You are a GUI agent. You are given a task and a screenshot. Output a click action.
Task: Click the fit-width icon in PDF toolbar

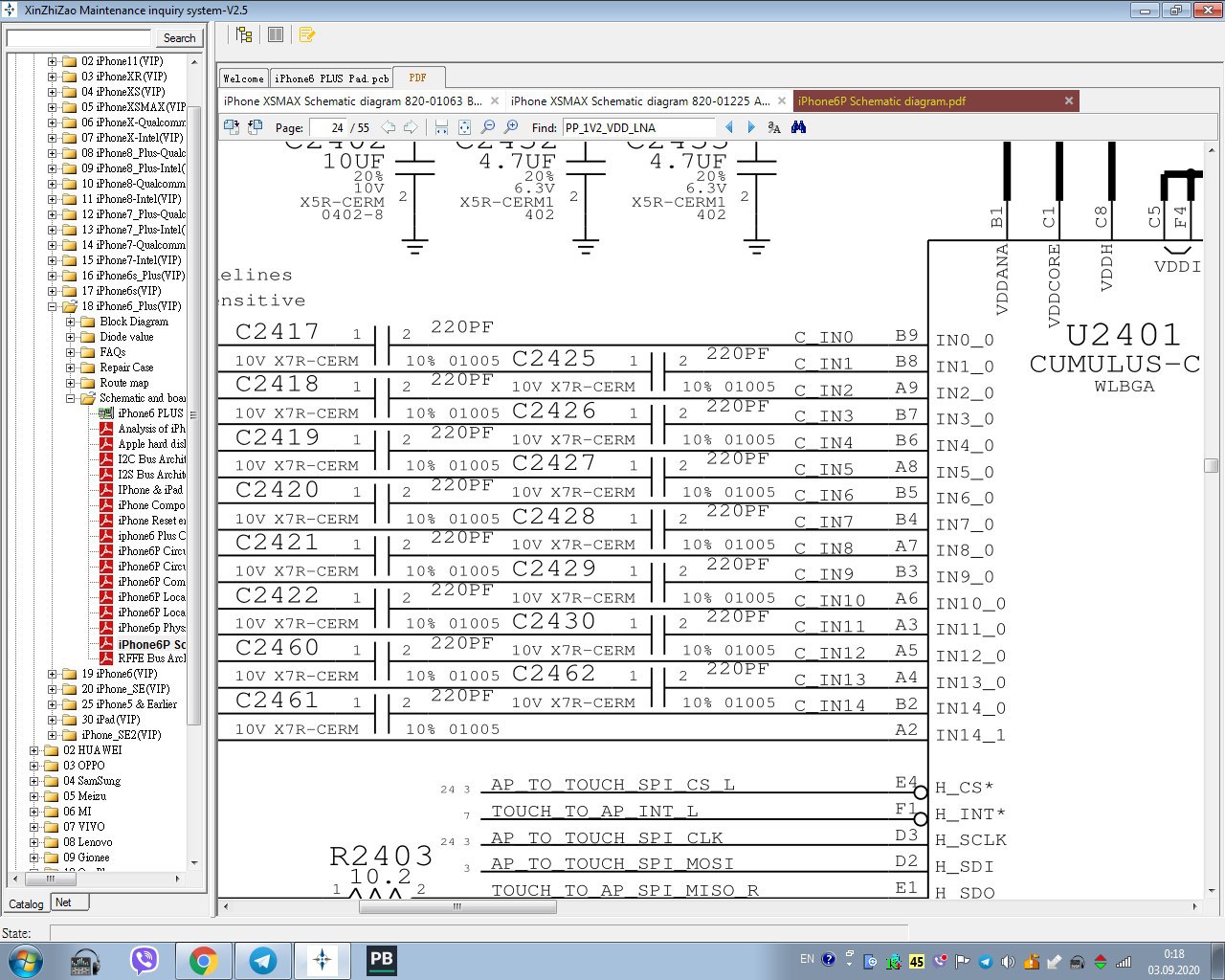441,127
